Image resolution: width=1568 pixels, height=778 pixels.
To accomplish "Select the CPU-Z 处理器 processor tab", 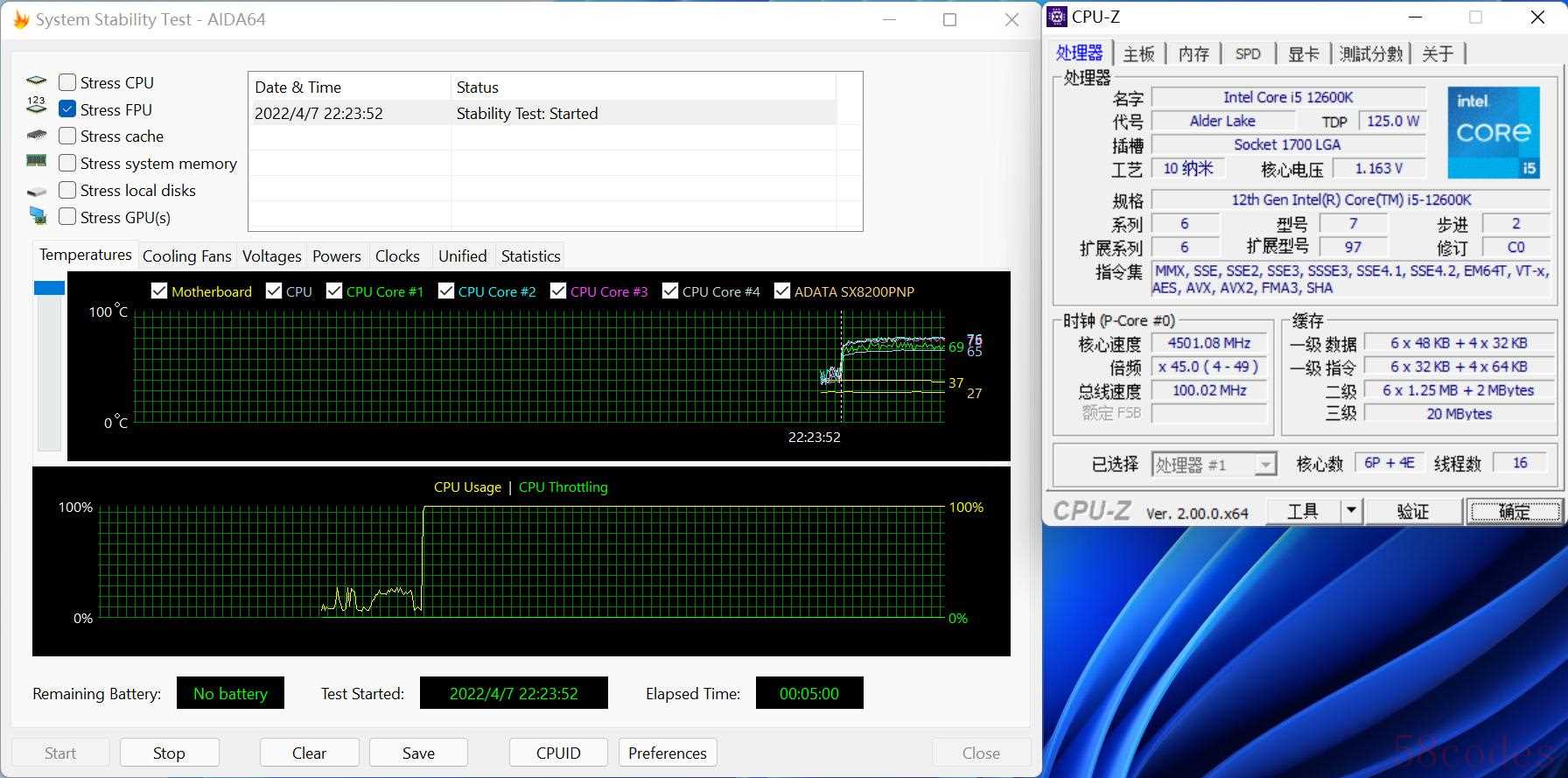I will pyautogui.click(x=1080, y=53).
